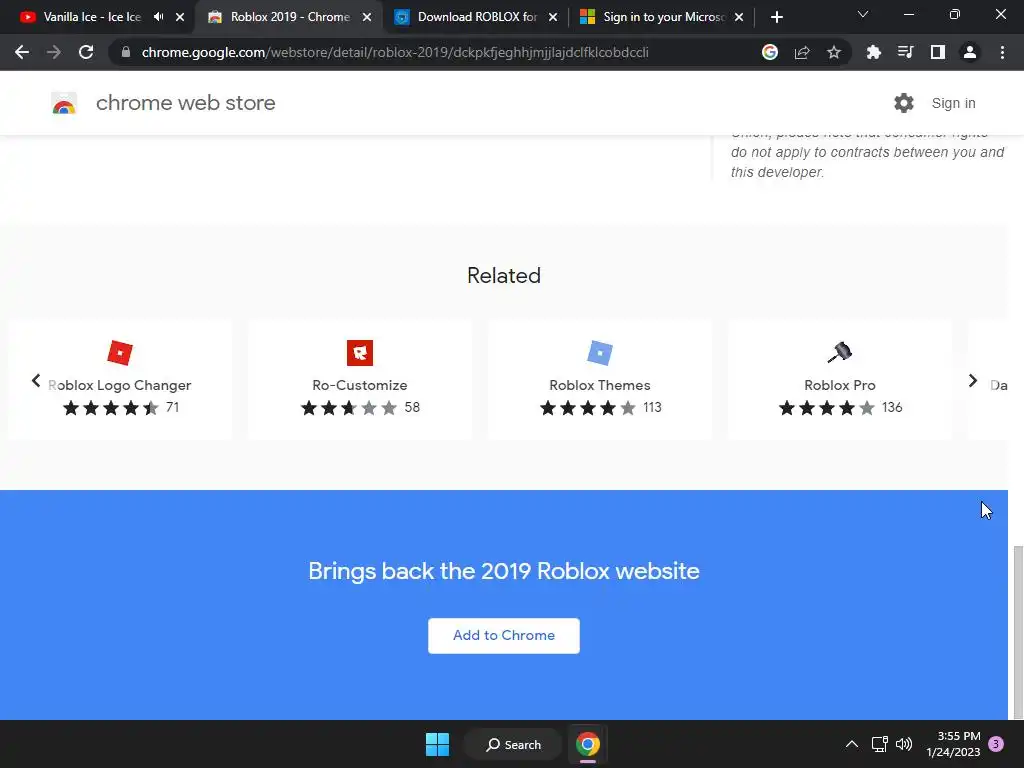Screen dimensions: 1024x768
Task: Open Chrome's three-dot menu
Action: click(1002, 52)
